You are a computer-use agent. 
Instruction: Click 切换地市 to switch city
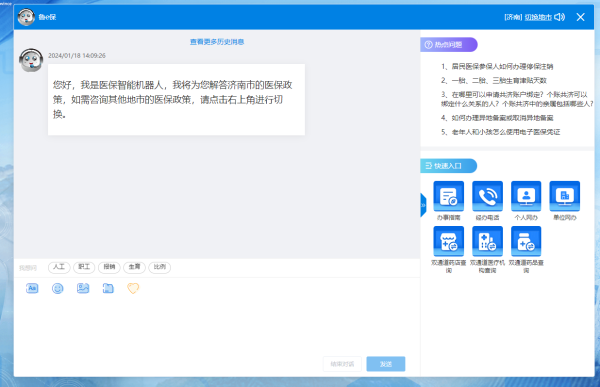tap(538, 17)
